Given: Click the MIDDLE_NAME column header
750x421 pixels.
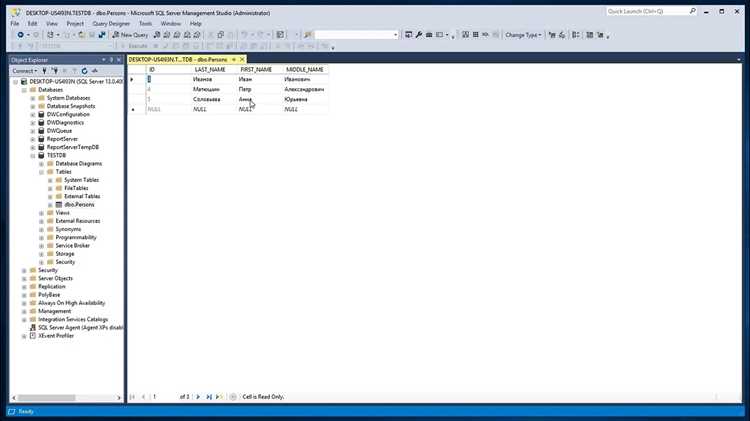Looking at the screenshot, I should coord(305,70).
